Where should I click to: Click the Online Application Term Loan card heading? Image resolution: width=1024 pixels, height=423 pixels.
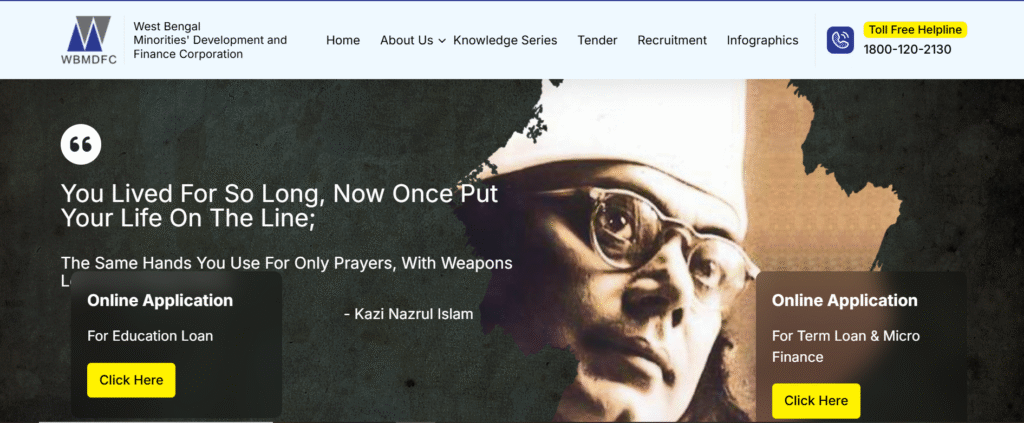pyautogui.click(x=844, y=300)
